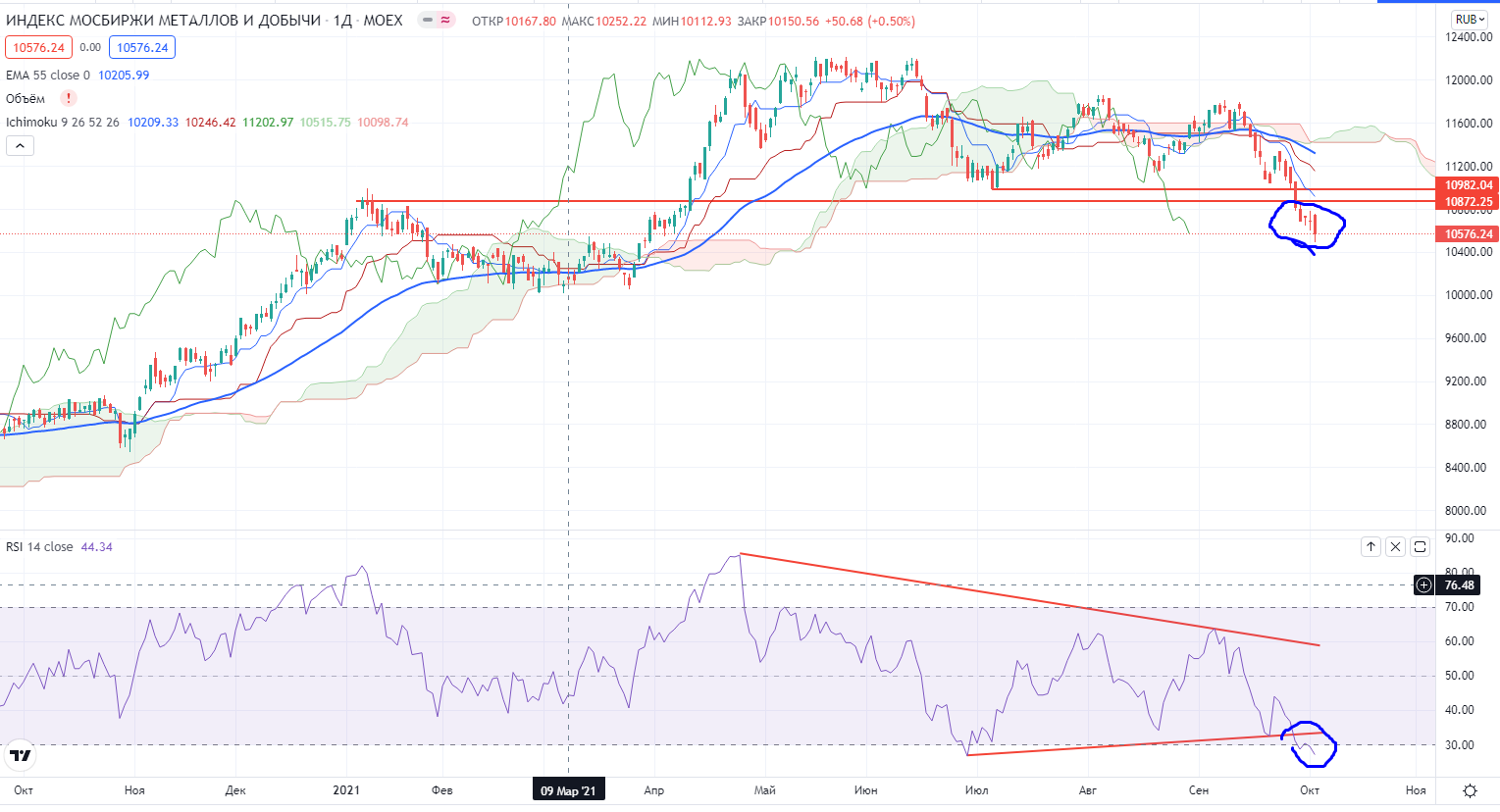Click the highlighted 09 Мар '21 date marker
This screenshot has height=812, width=1500.
tap(569, 790)
